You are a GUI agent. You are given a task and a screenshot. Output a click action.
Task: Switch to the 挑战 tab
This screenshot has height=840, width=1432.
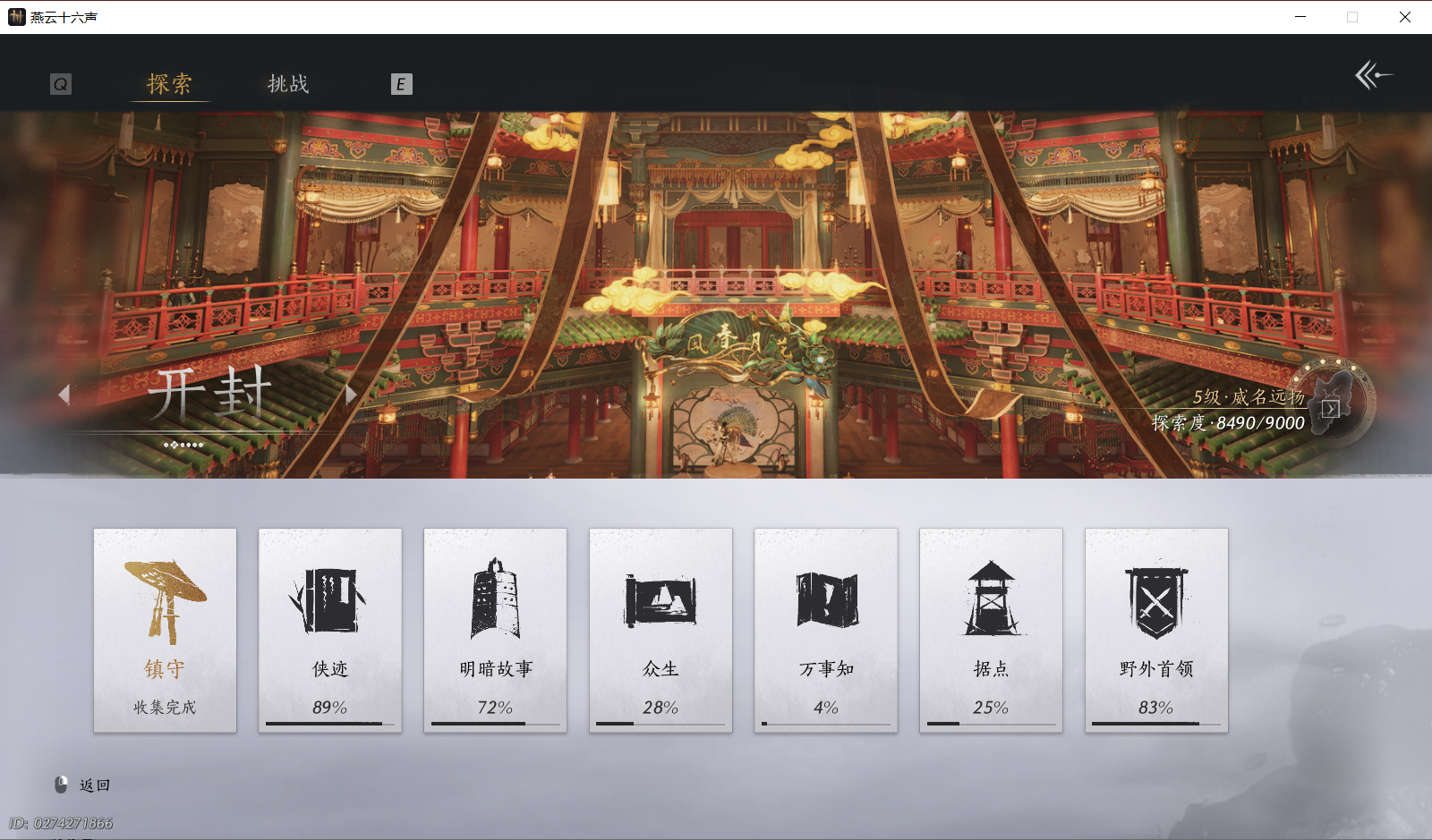tap(288, 84)
